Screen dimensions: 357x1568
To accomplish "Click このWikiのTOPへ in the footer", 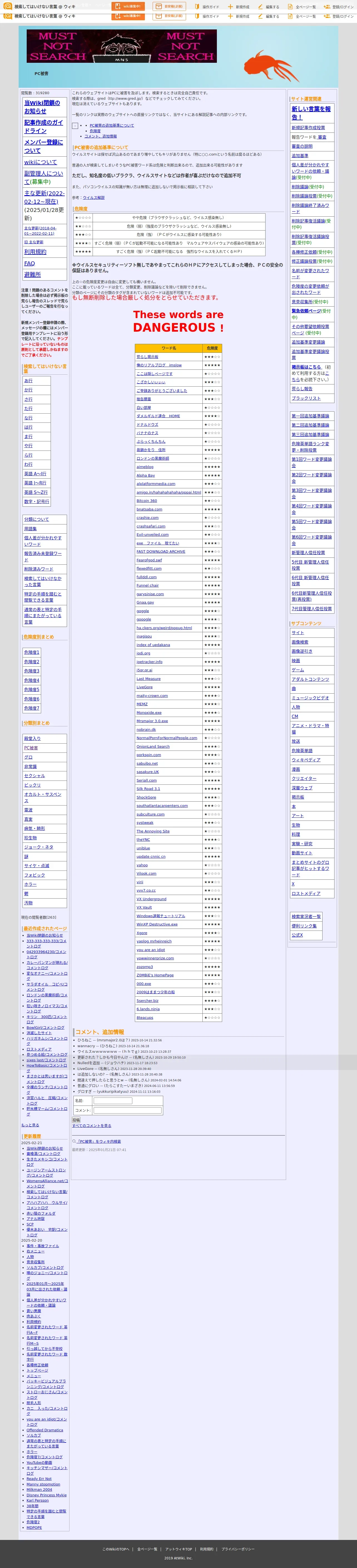I will (x=116, y=1549).
